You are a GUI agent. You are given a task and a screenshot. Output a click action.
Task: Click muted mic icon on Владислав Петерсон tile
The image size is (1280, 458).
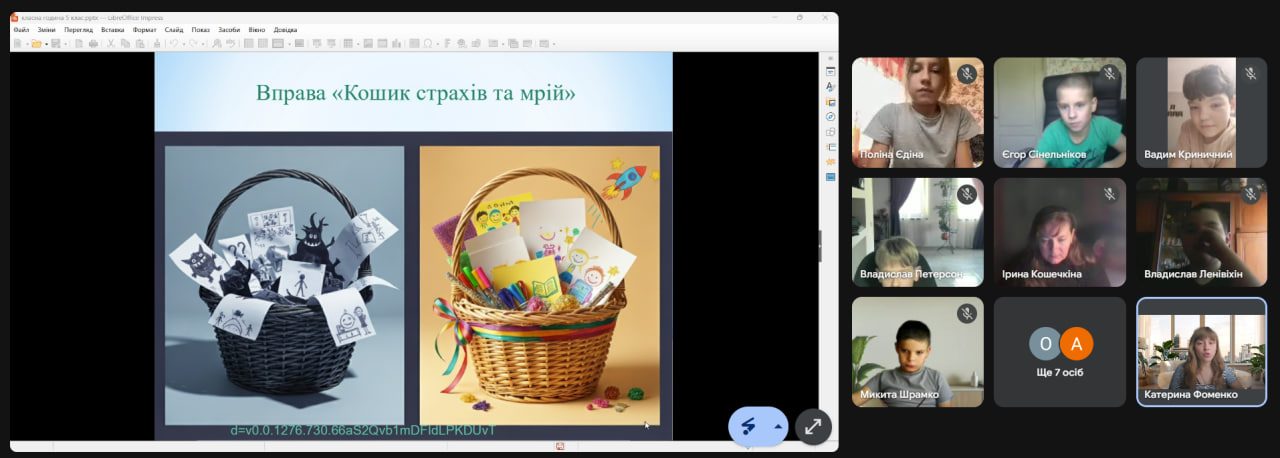point(966,194)
